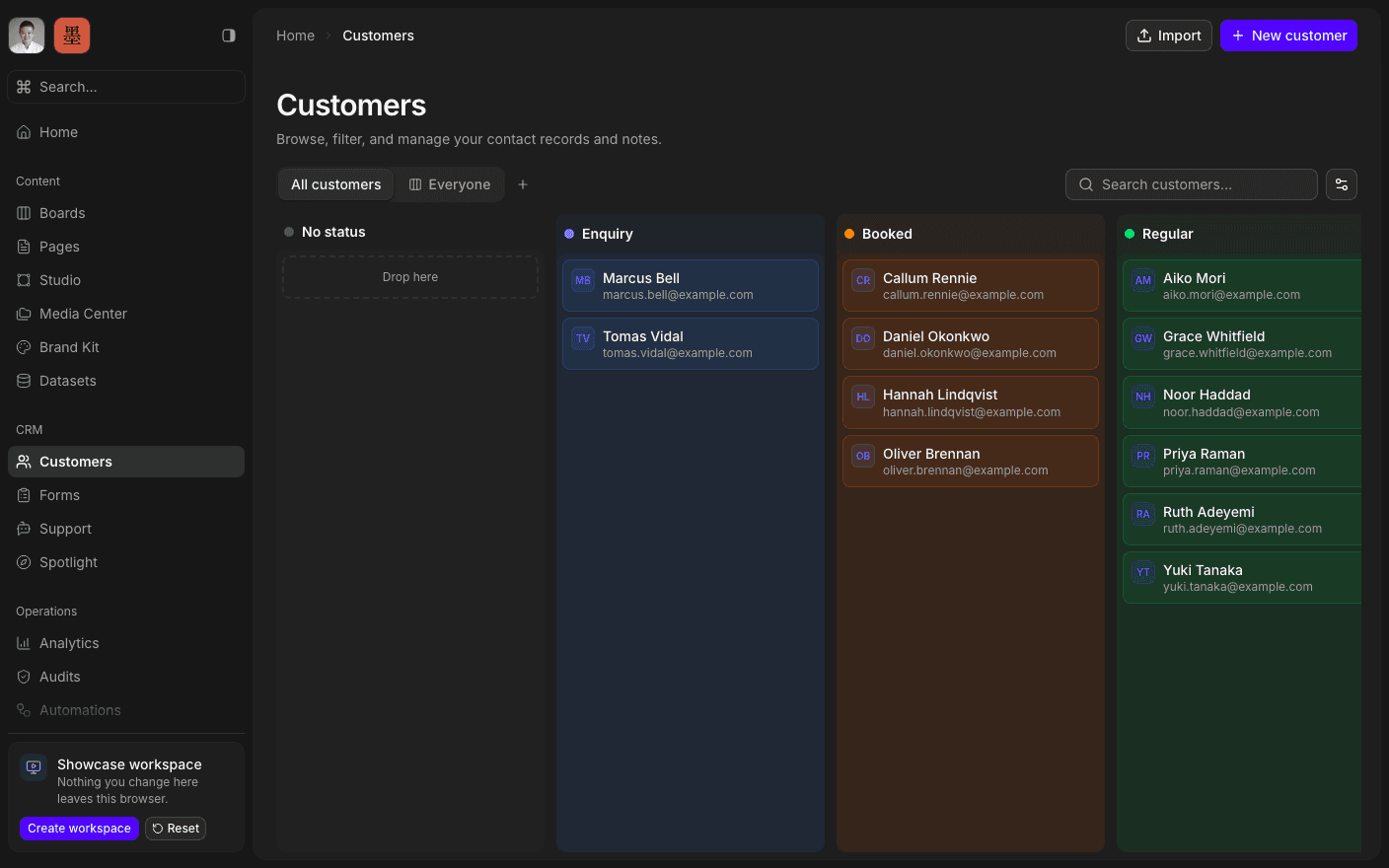Select Customers in the CRM sidebar
Screen dimensions: 1389x868
click(x=126, y=462)
